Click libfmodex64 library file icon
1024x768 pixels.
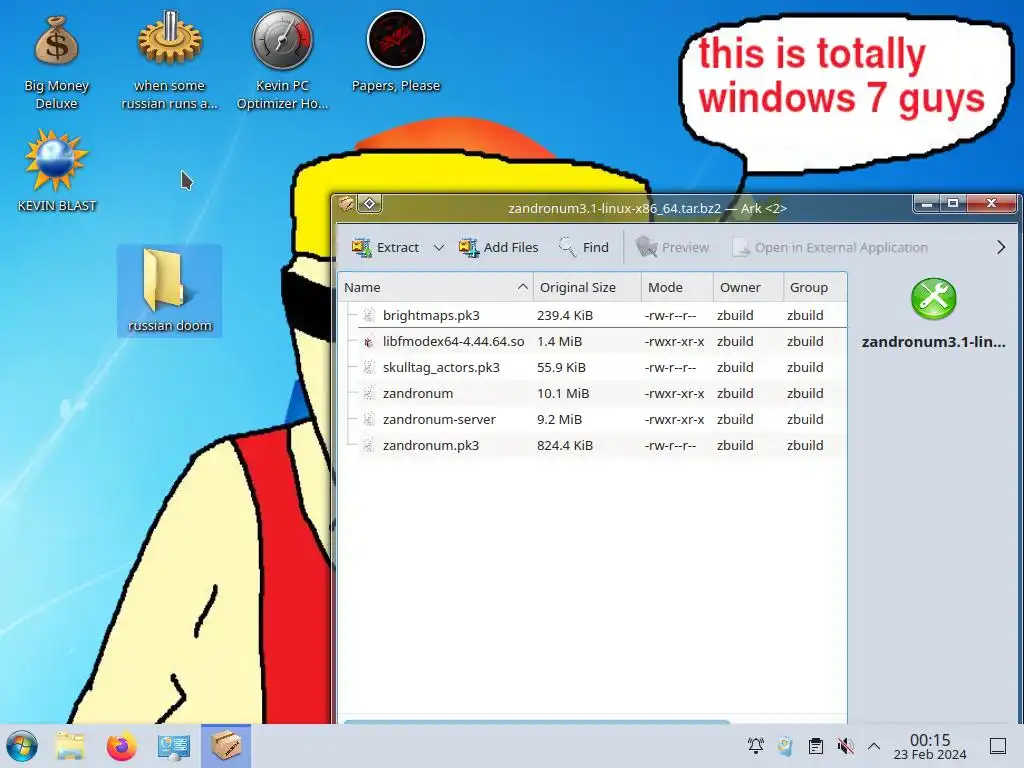coord(369,342)
